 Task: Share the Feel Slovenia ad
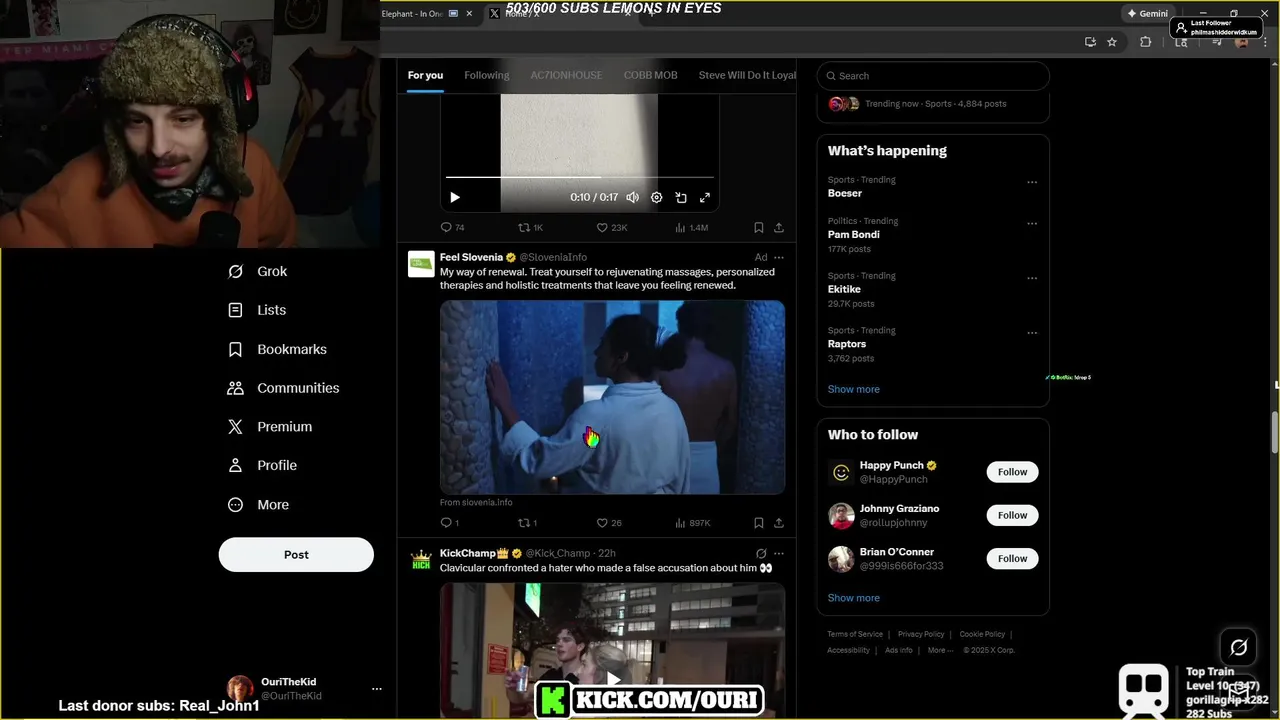click(x=779, y=523)
